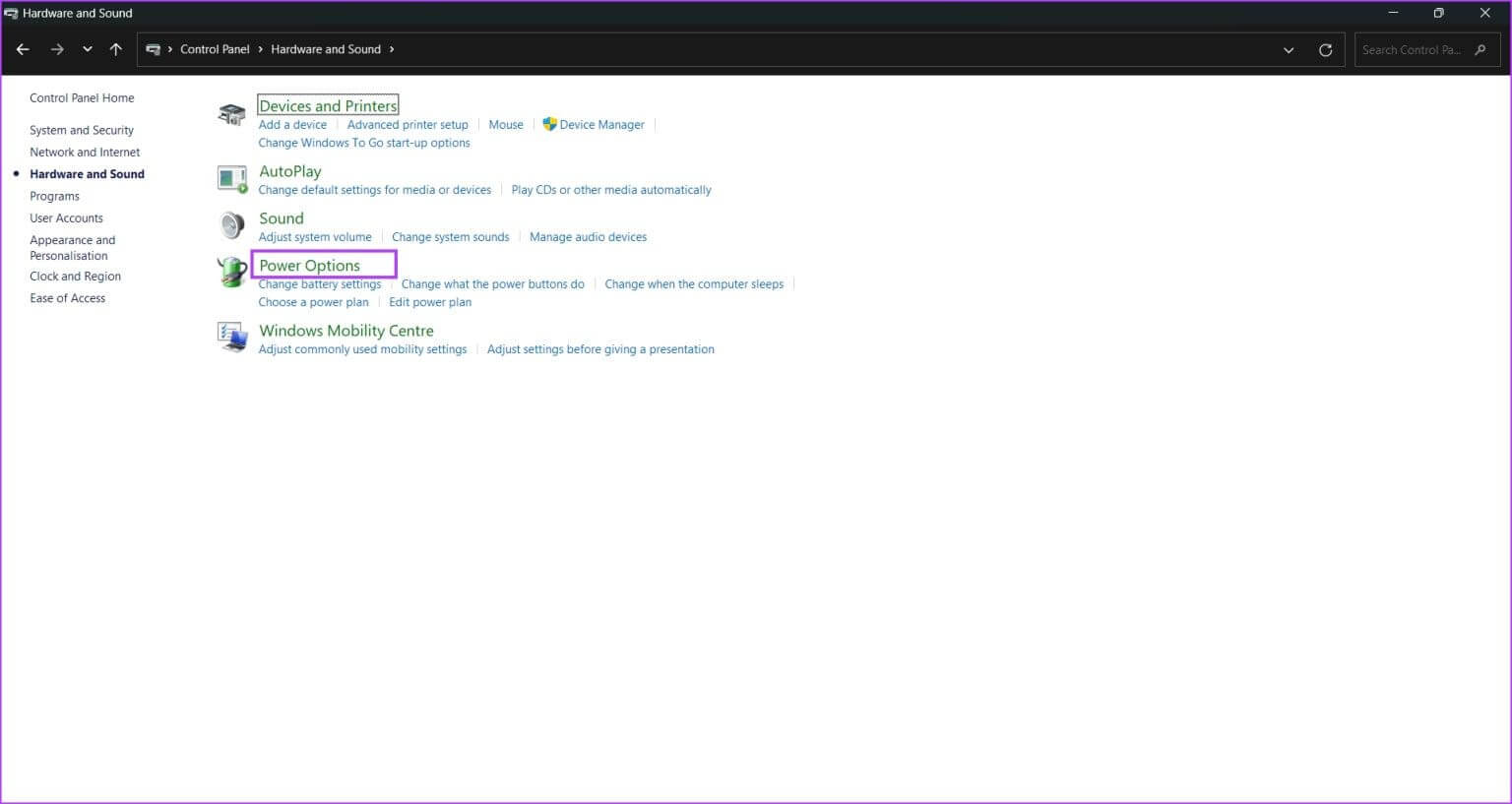Image resolution: width=1512 pixels, height=804 pixels.
Task: Go forward with the forward arrow
Action: (57, 49)
